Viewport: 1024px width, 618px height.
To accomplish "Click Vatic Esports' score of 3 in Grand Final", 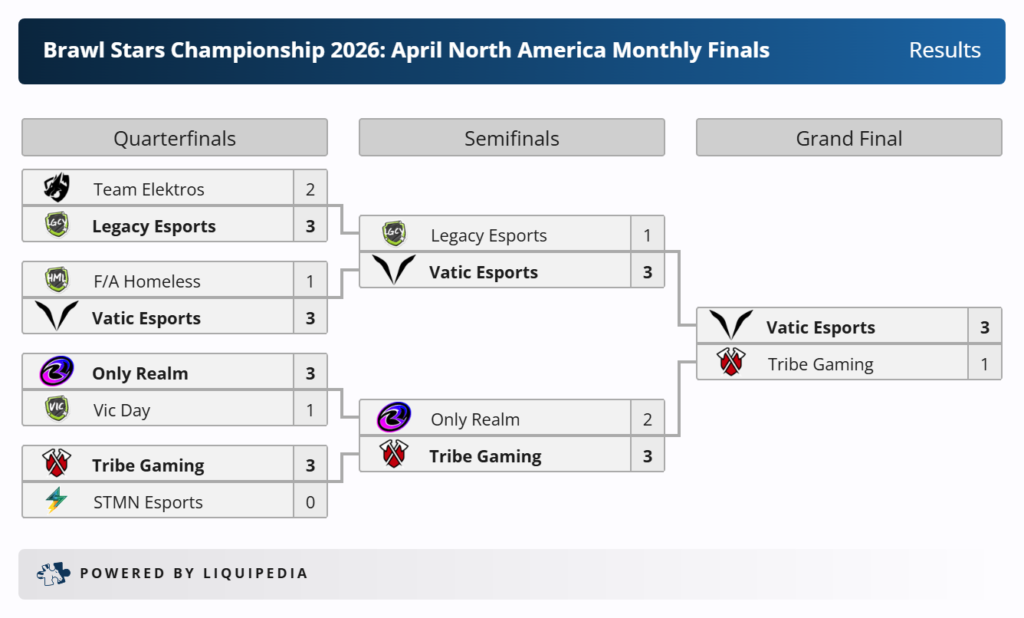I will point(985,327).
